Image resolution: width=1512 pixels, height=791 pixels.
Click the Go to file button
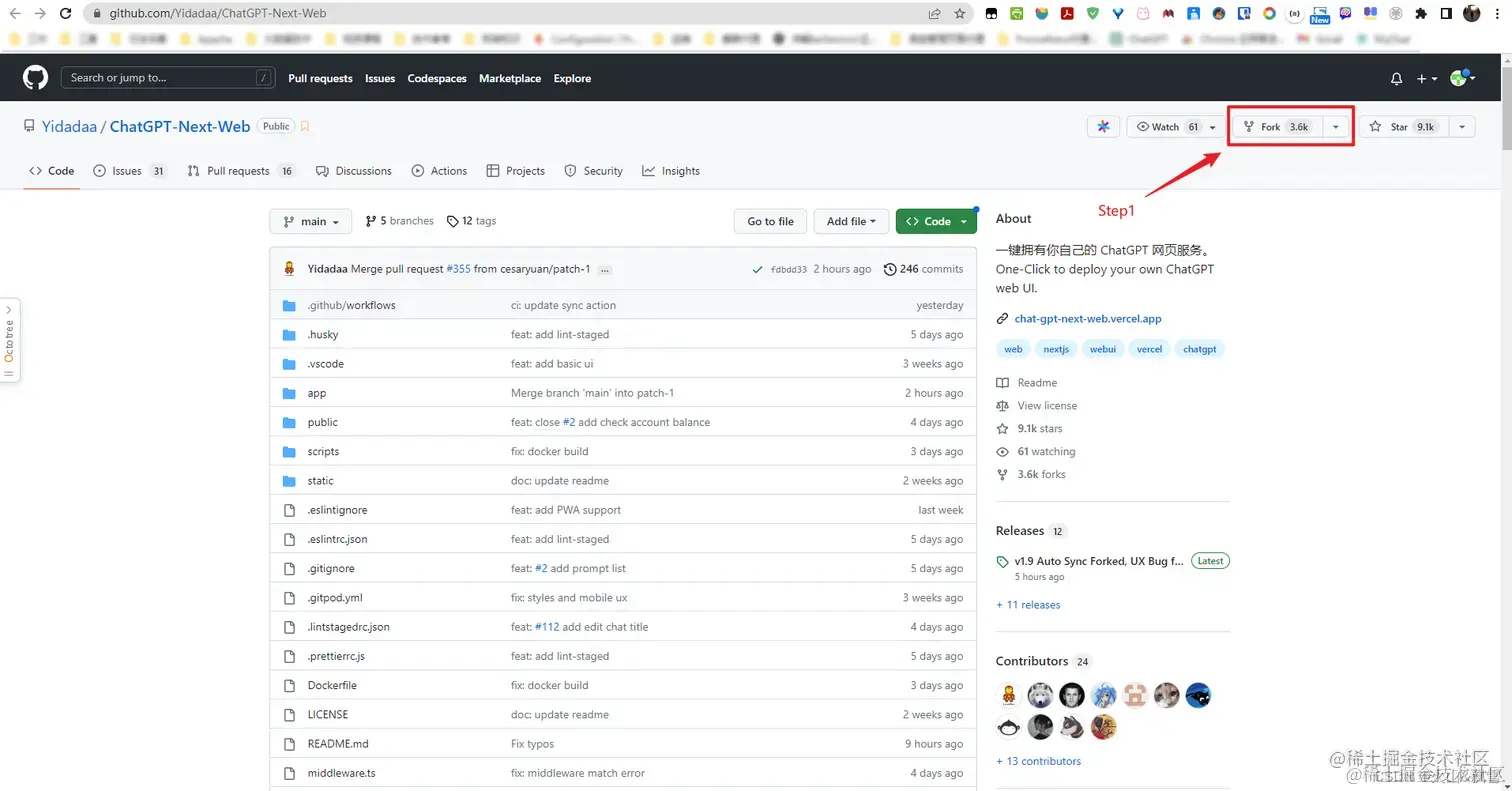770,222
